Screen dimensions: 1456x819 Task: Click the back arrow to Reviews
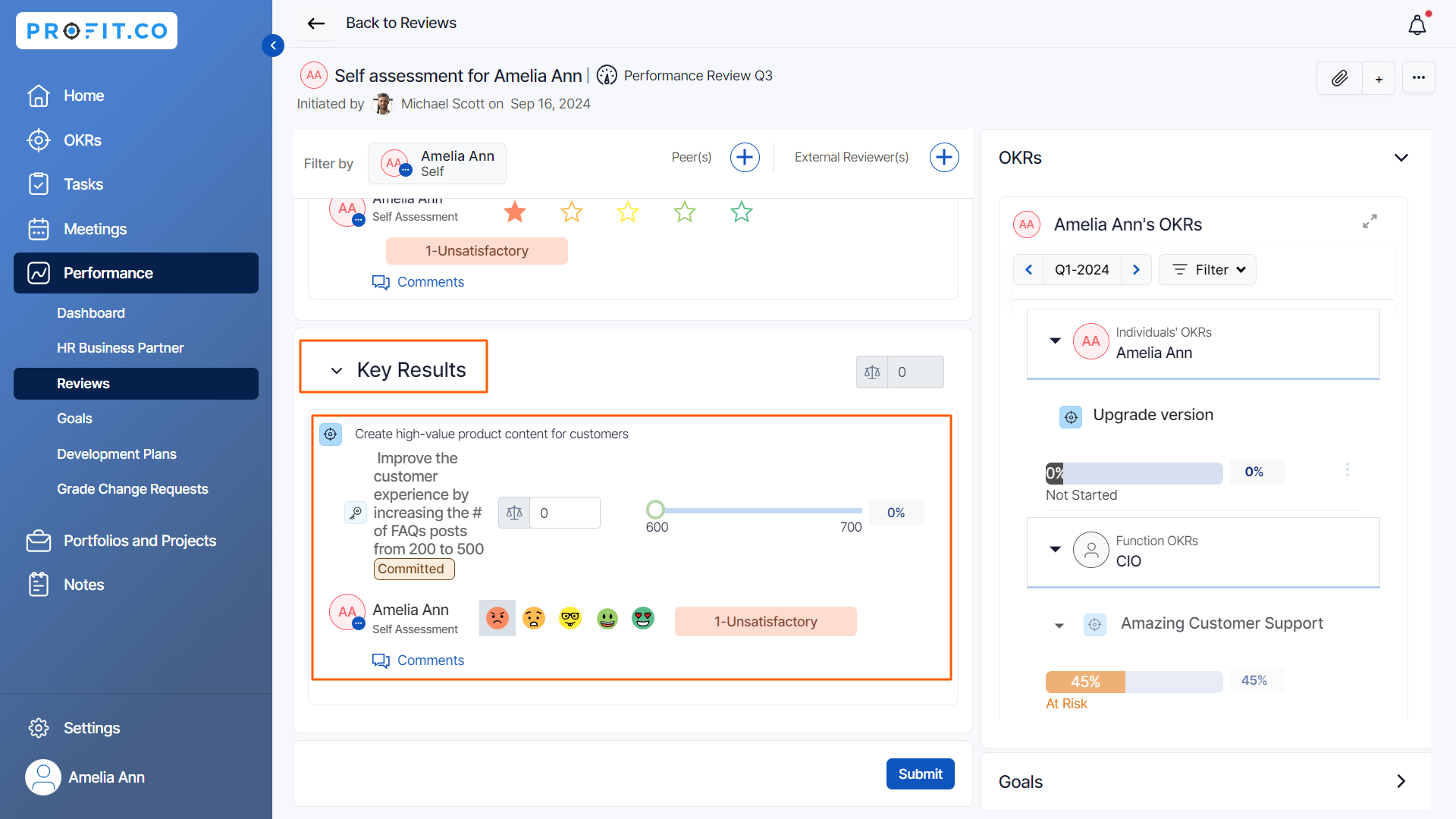(316, 24)
